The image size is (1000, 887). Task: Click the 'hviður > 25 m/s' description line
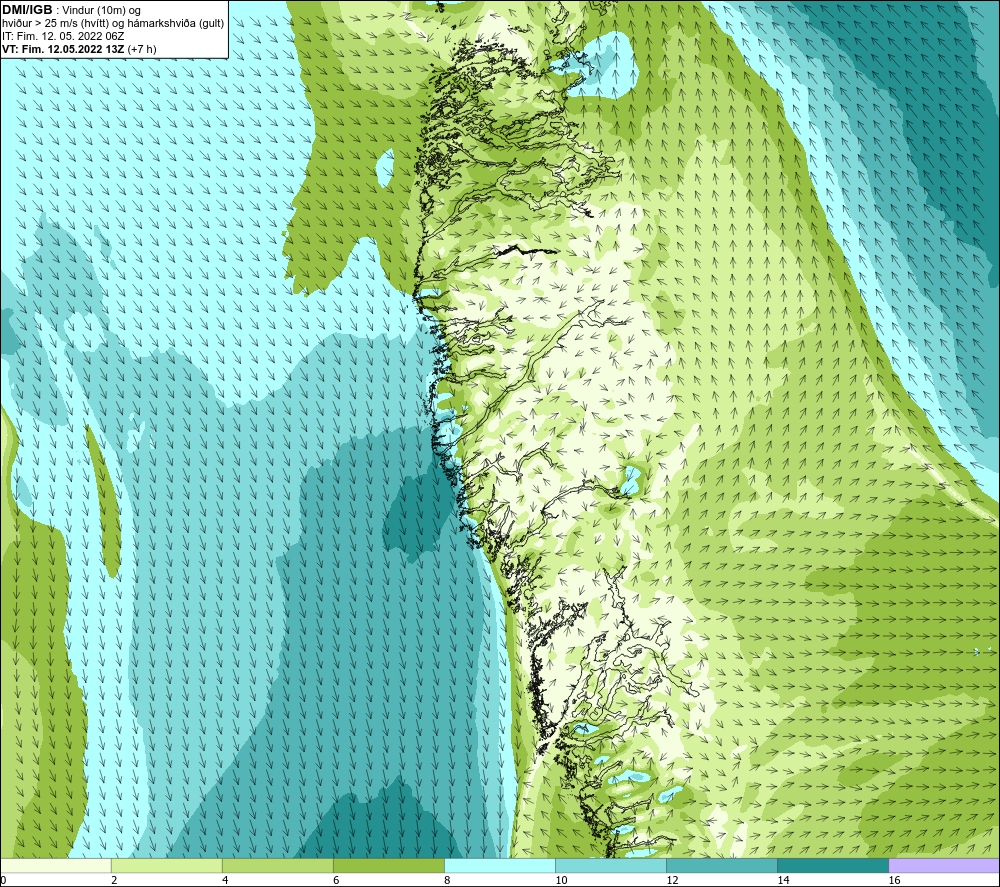coord(113,24)
